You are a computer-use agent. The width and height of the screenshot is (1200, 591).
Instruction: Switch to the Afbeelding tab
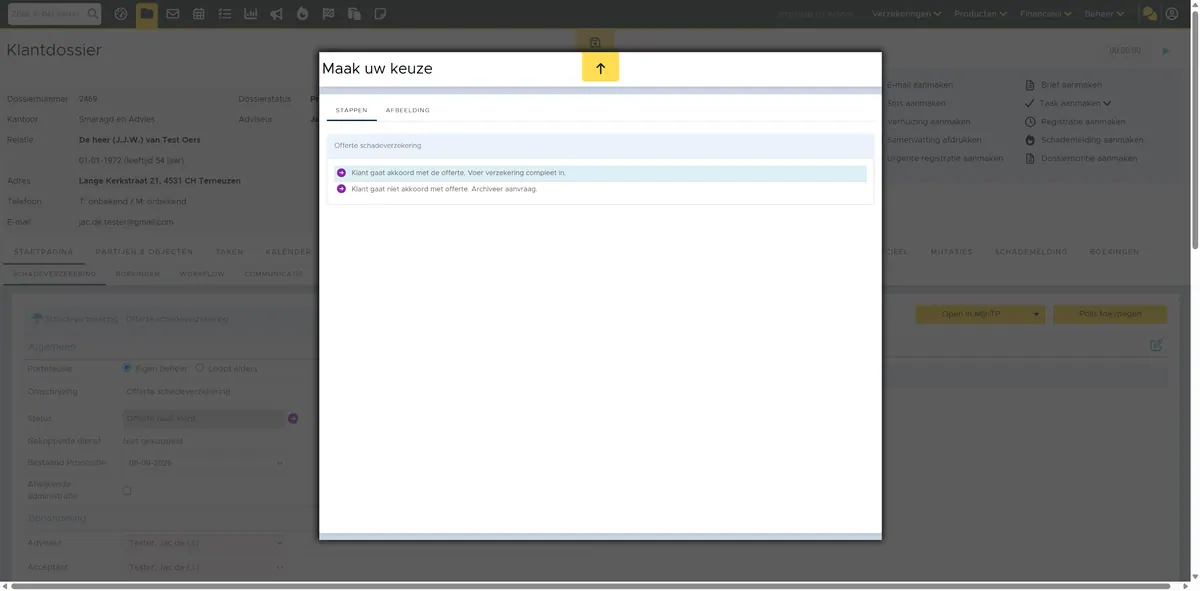click(x=408, y=110)
